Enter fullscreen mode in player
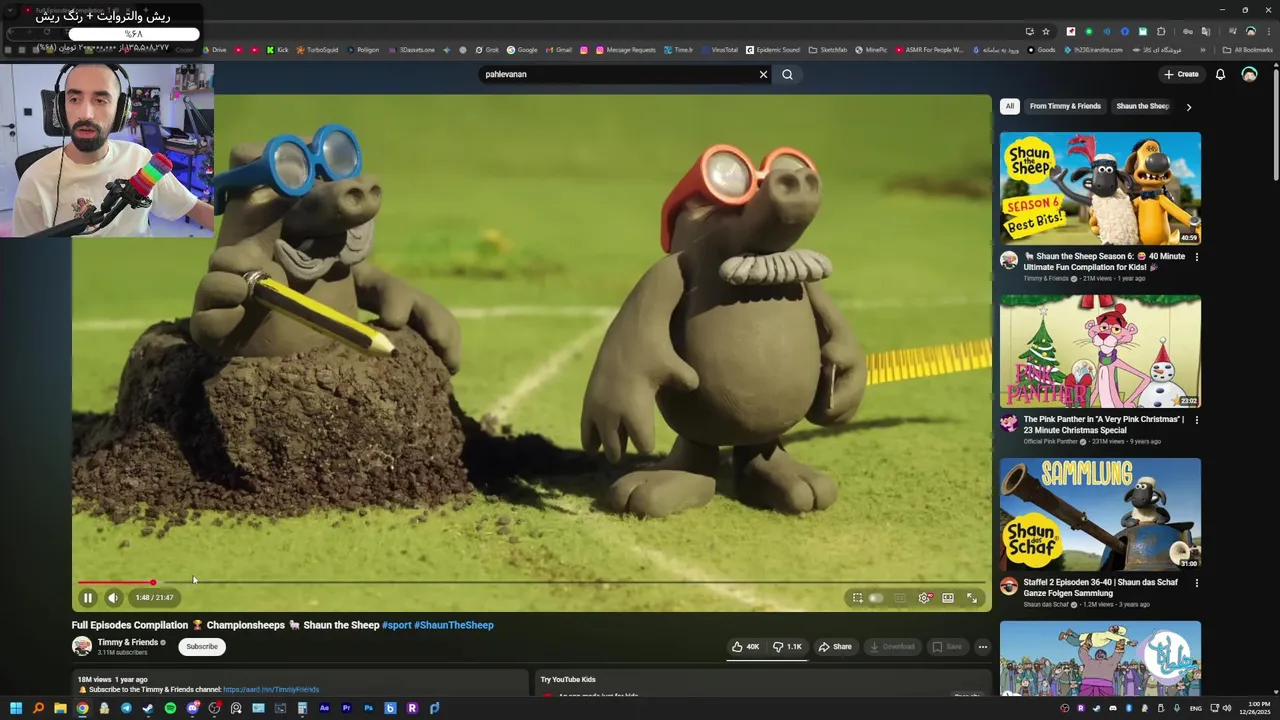 coord(972,598)
